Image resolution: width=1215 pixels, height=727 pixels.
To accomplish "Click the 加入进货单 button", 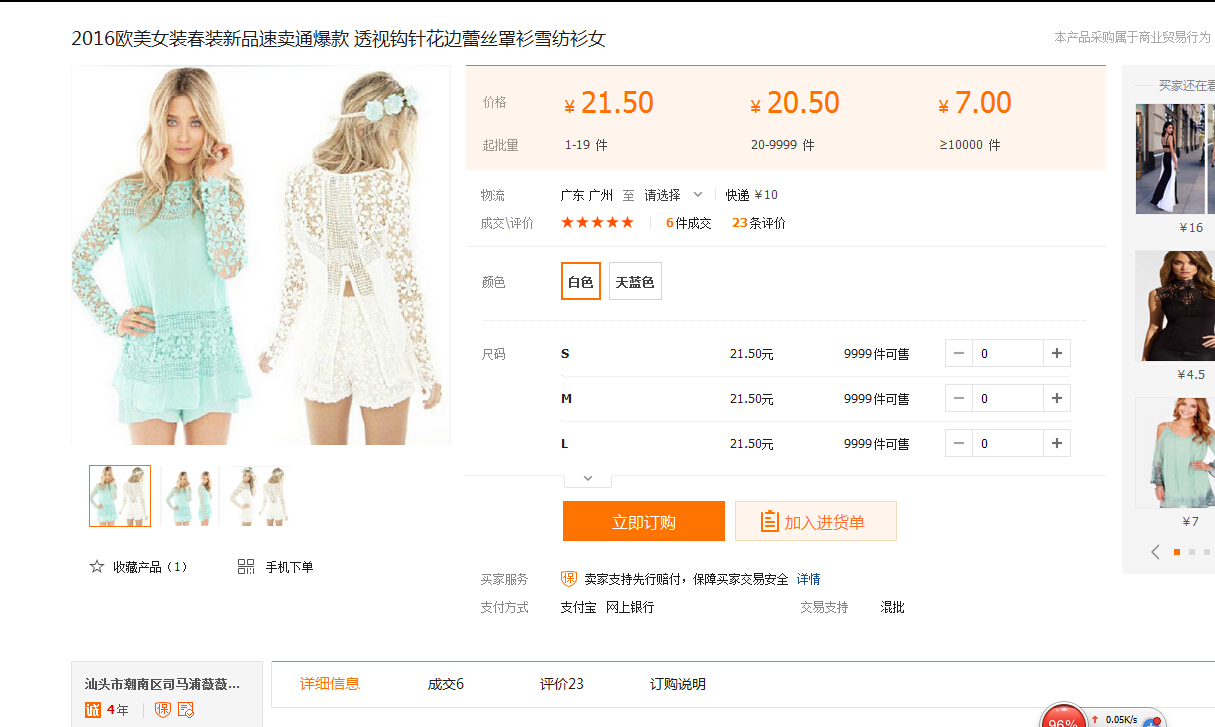I will (815, 521).
